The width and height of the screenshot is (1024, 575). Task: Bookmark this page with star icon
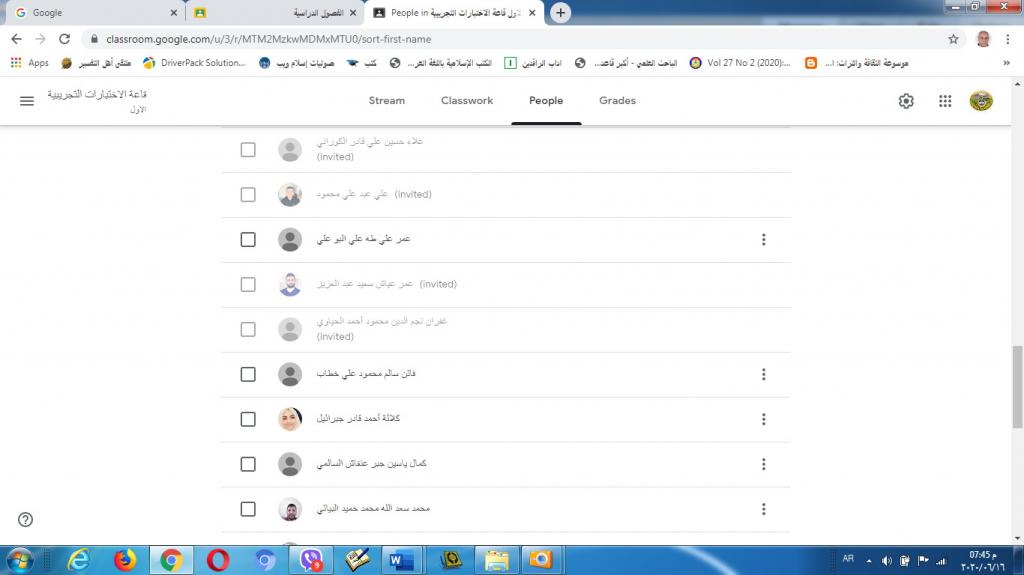point(953,39)
